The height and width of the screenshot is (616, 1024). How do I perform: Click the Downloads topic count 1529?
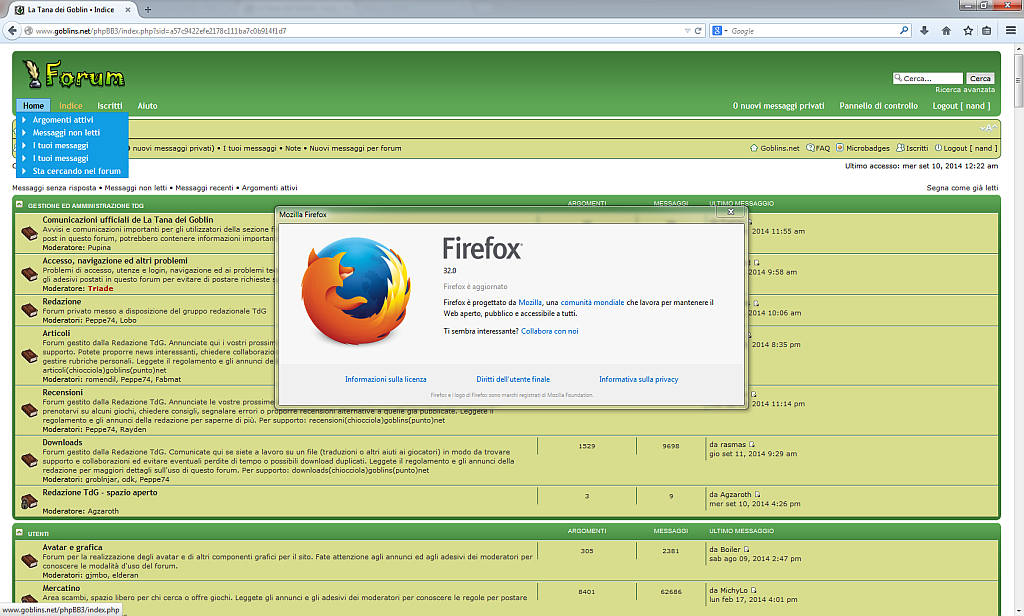coord(586,446)
